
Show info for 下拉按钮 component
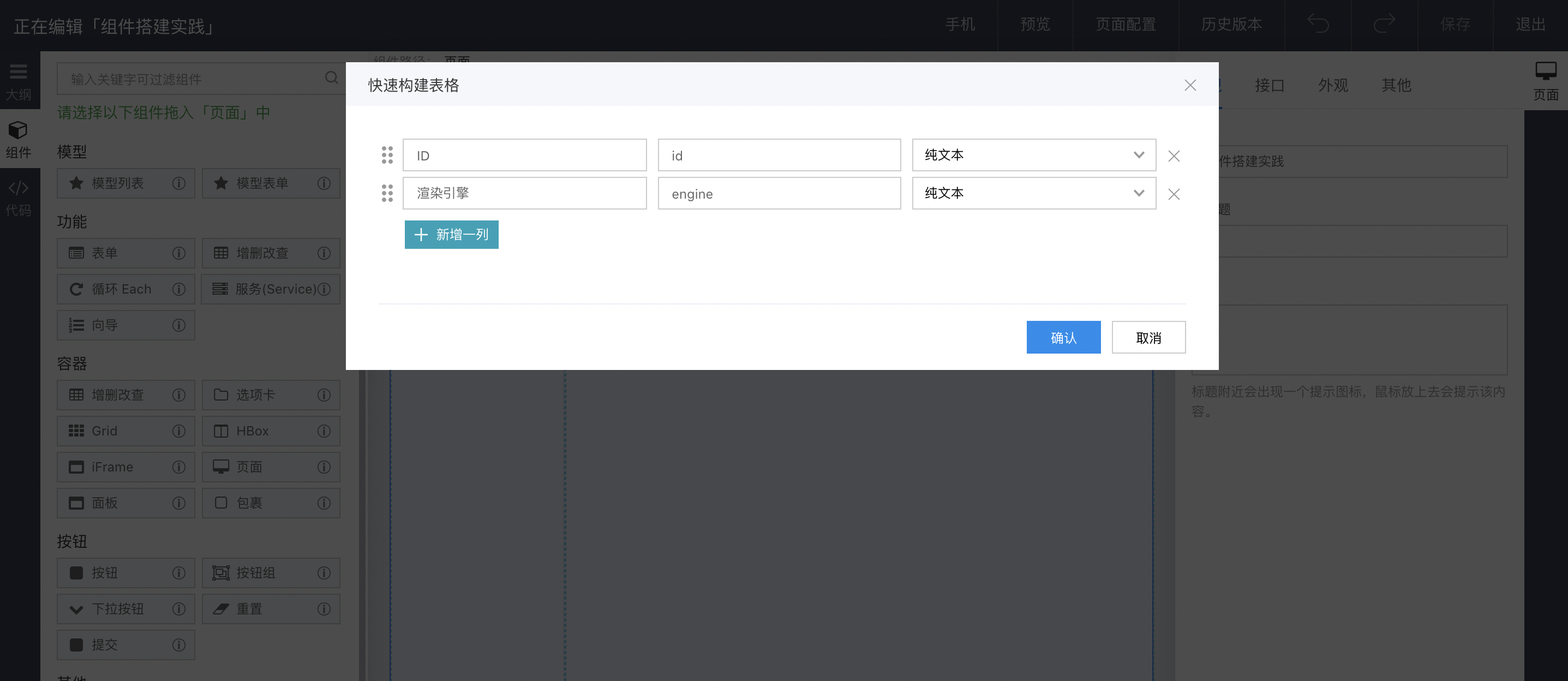(x=178, y=608)
